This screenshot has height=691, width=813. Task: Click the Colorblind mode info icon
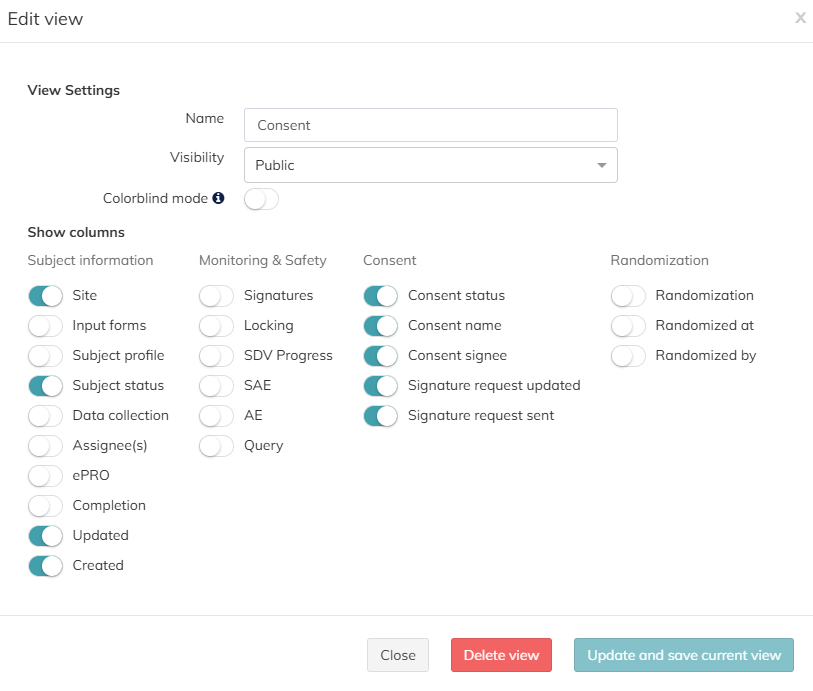[219, 198]
